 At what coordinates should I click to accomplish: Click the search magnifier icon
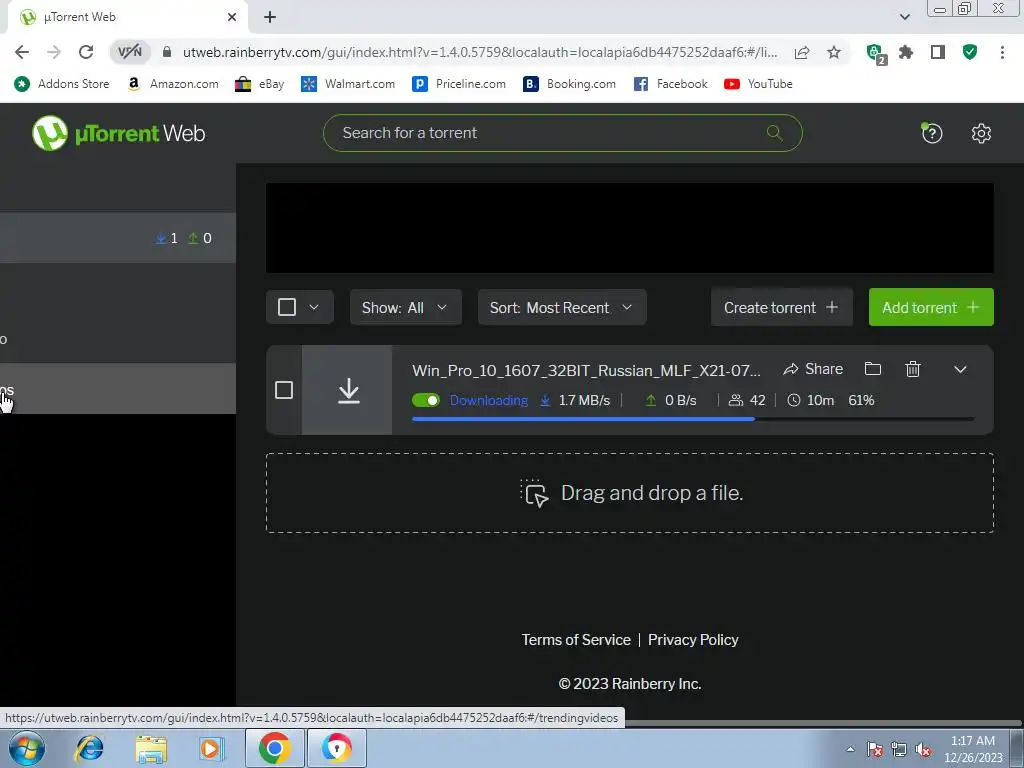pos(775,133)
